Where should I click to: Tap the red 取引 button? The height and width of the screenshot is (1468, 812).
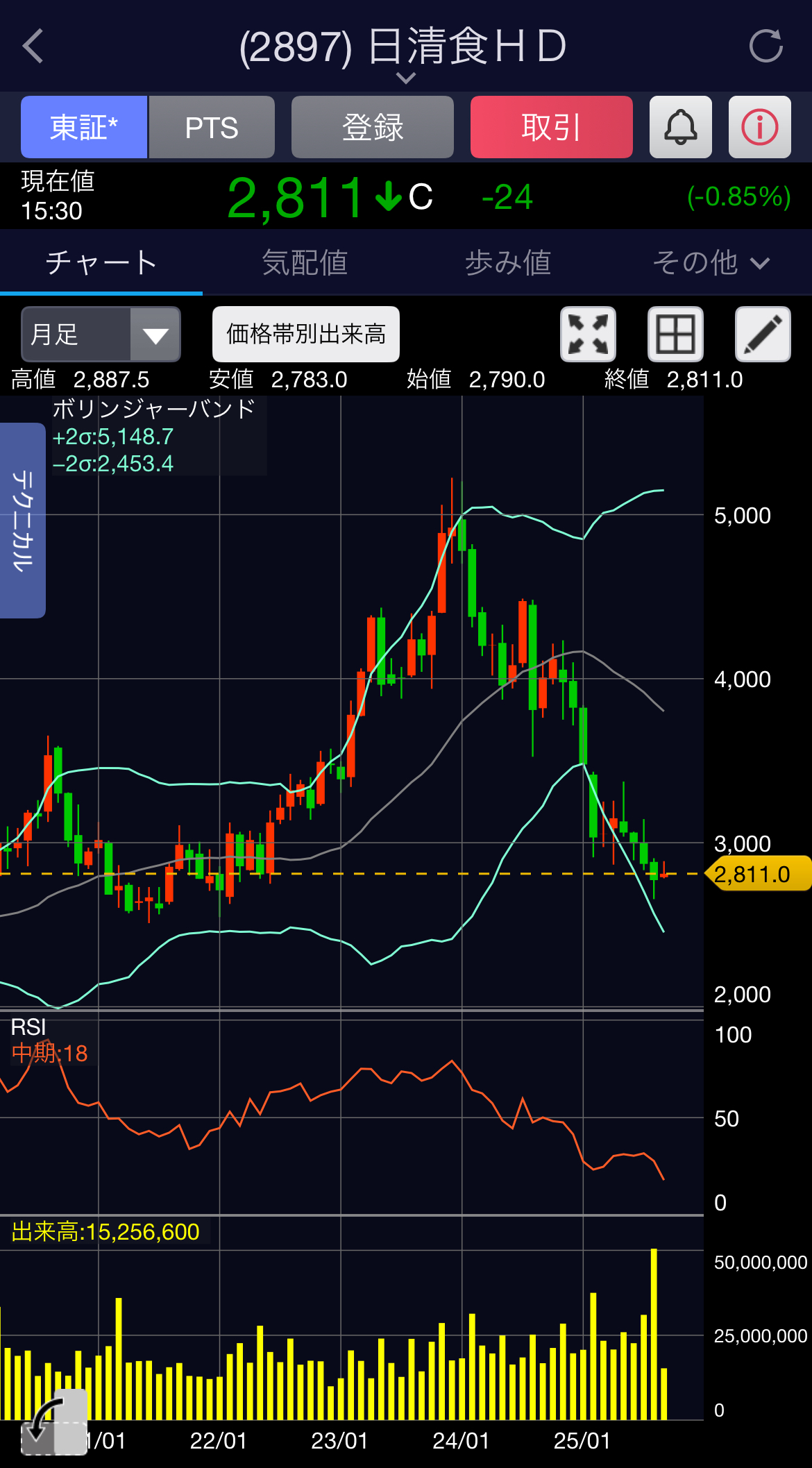coord(552,127)
